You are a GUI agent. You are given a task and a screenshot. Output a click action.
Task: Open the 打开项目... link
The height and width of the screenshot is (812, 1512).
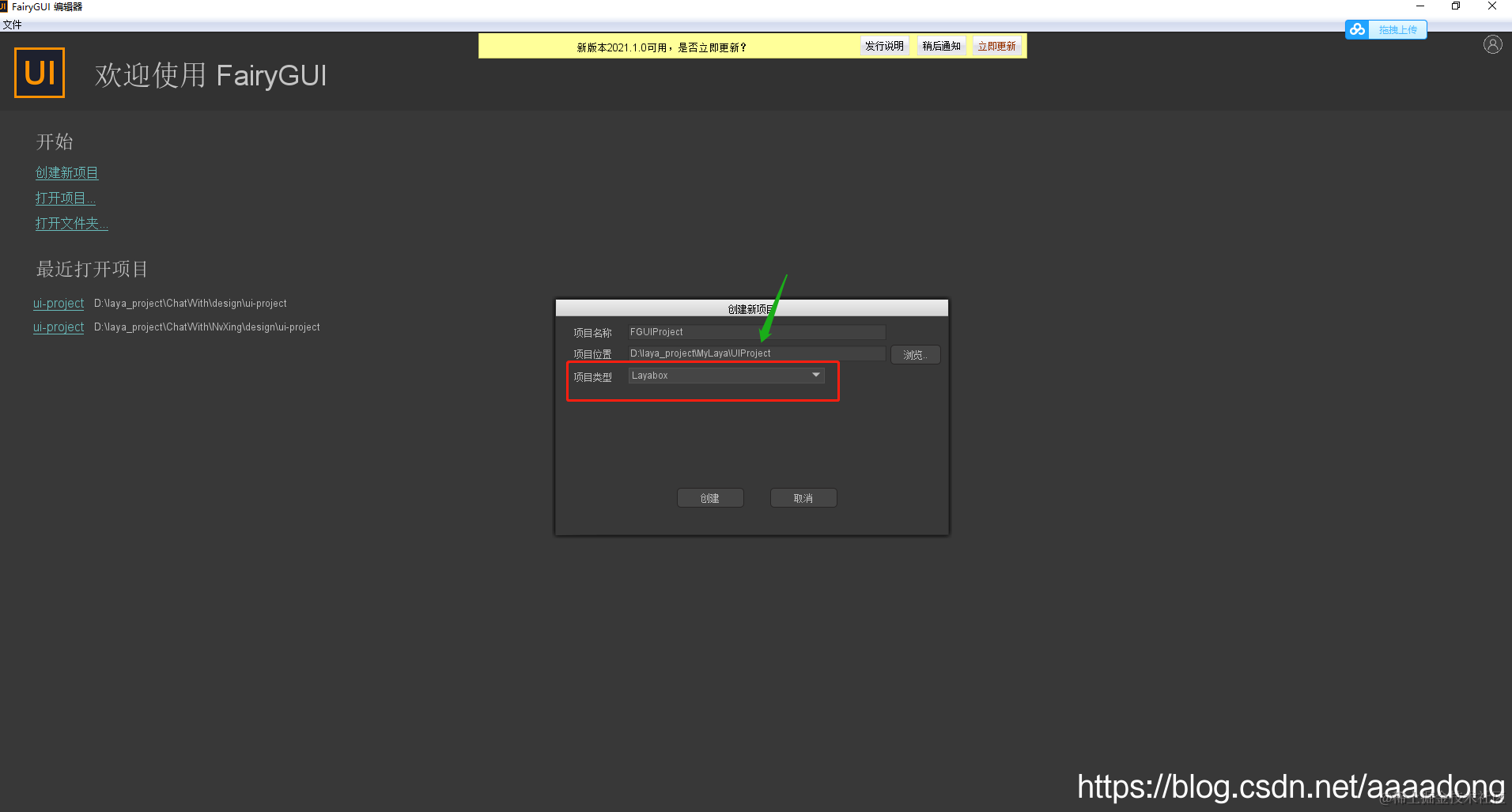pos(65,198)
